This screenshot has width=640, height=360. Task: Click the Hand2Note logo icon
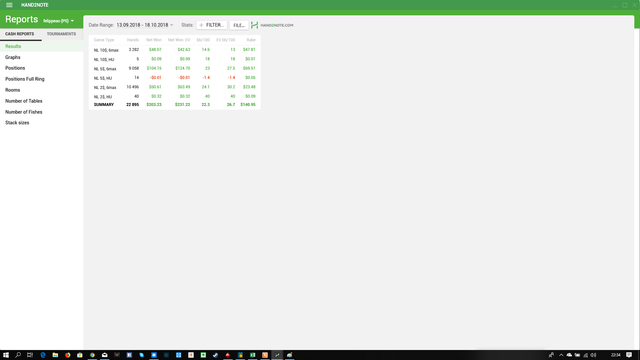pyautogui.click(x=255, y=25)
